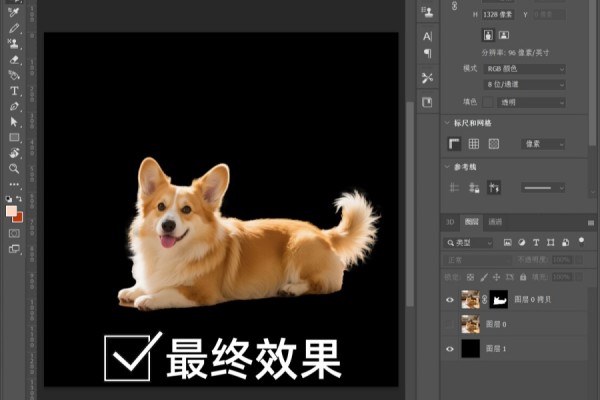
Task: Select the Paint Bucket tool
Action: [x=14, y=75]
